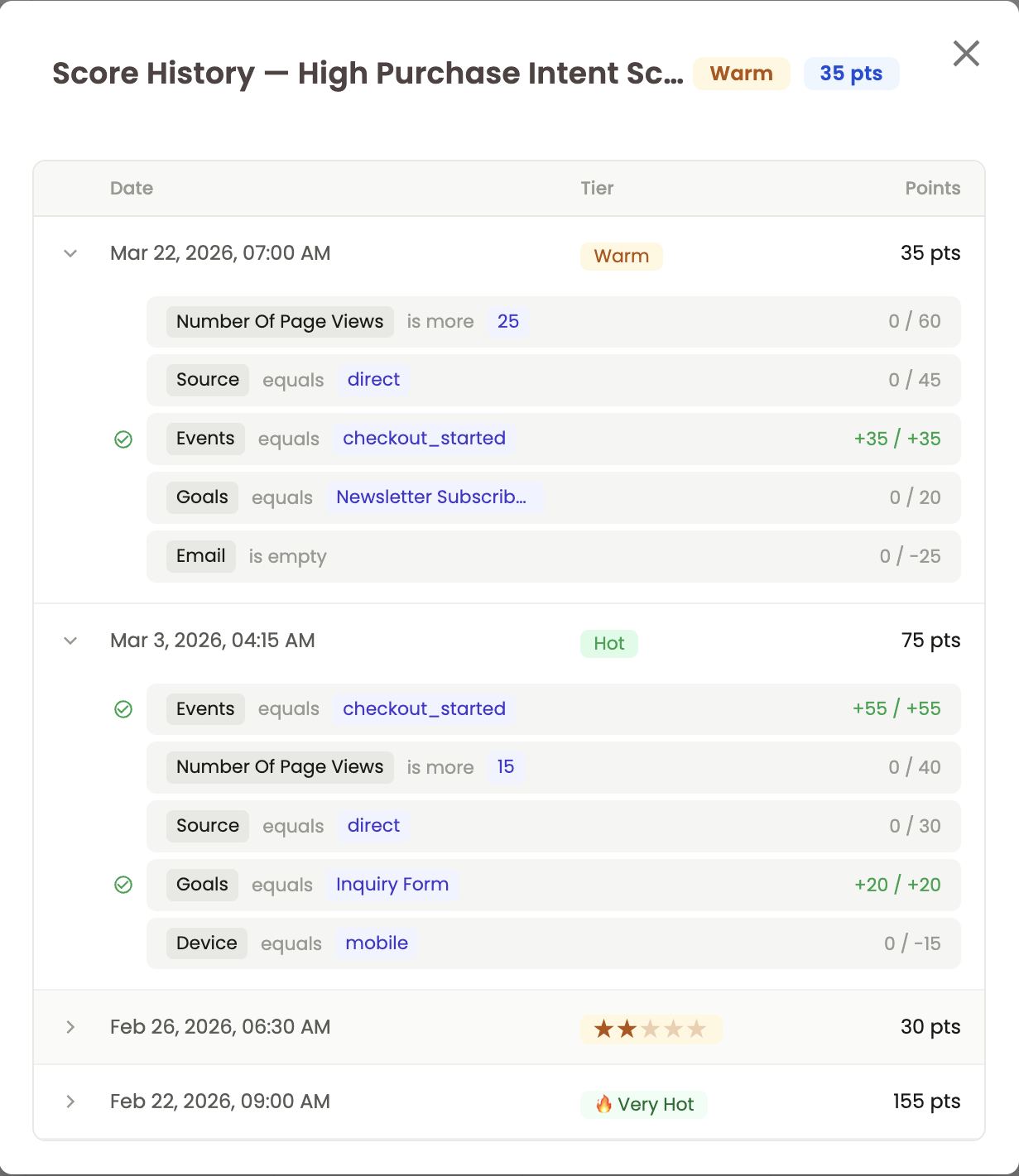
Task: Click the 35 pts badge in the header
Action: 851,74
